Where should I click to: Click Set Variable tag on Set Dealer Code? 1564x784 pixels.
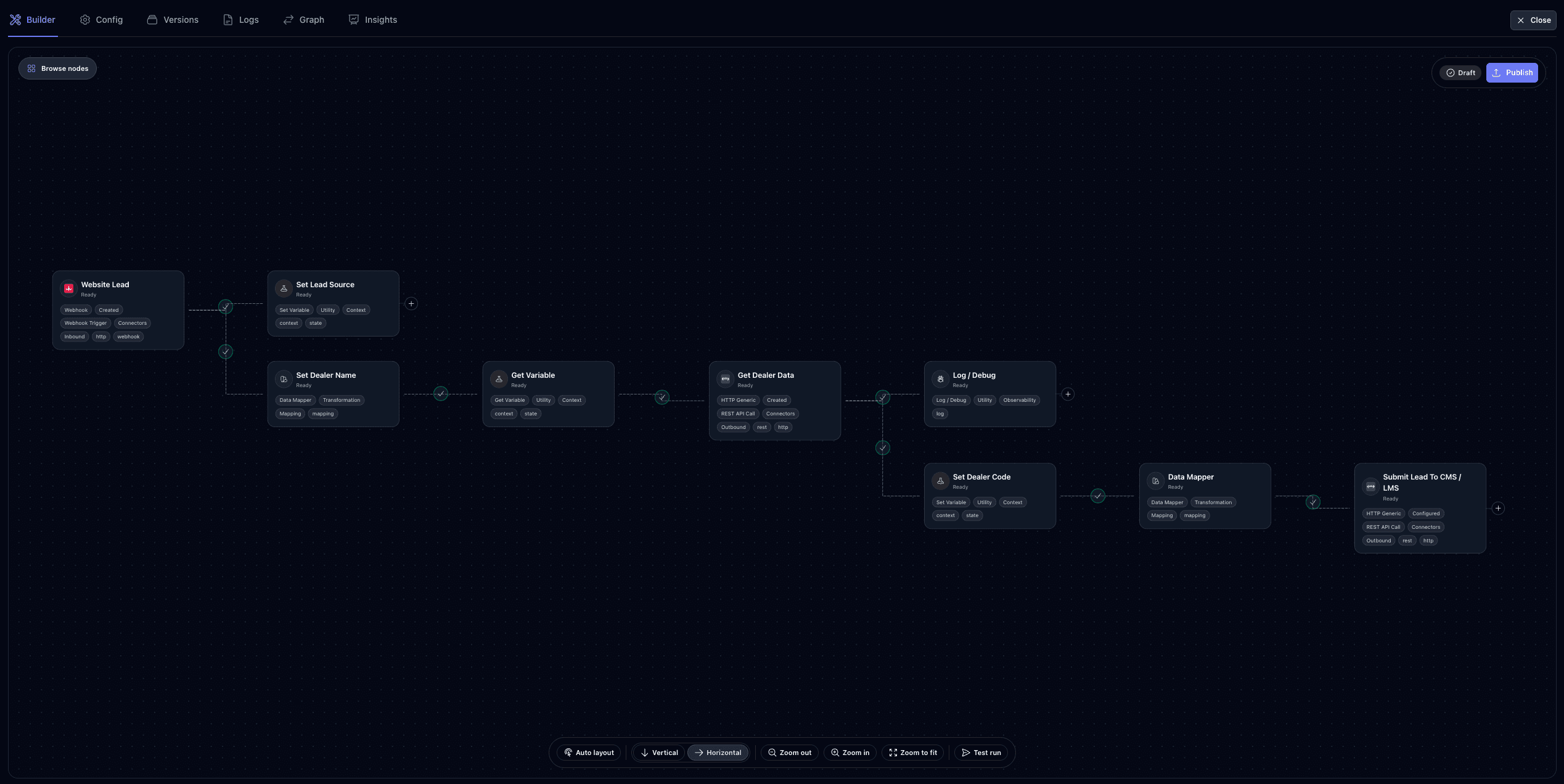coord(951,502)
